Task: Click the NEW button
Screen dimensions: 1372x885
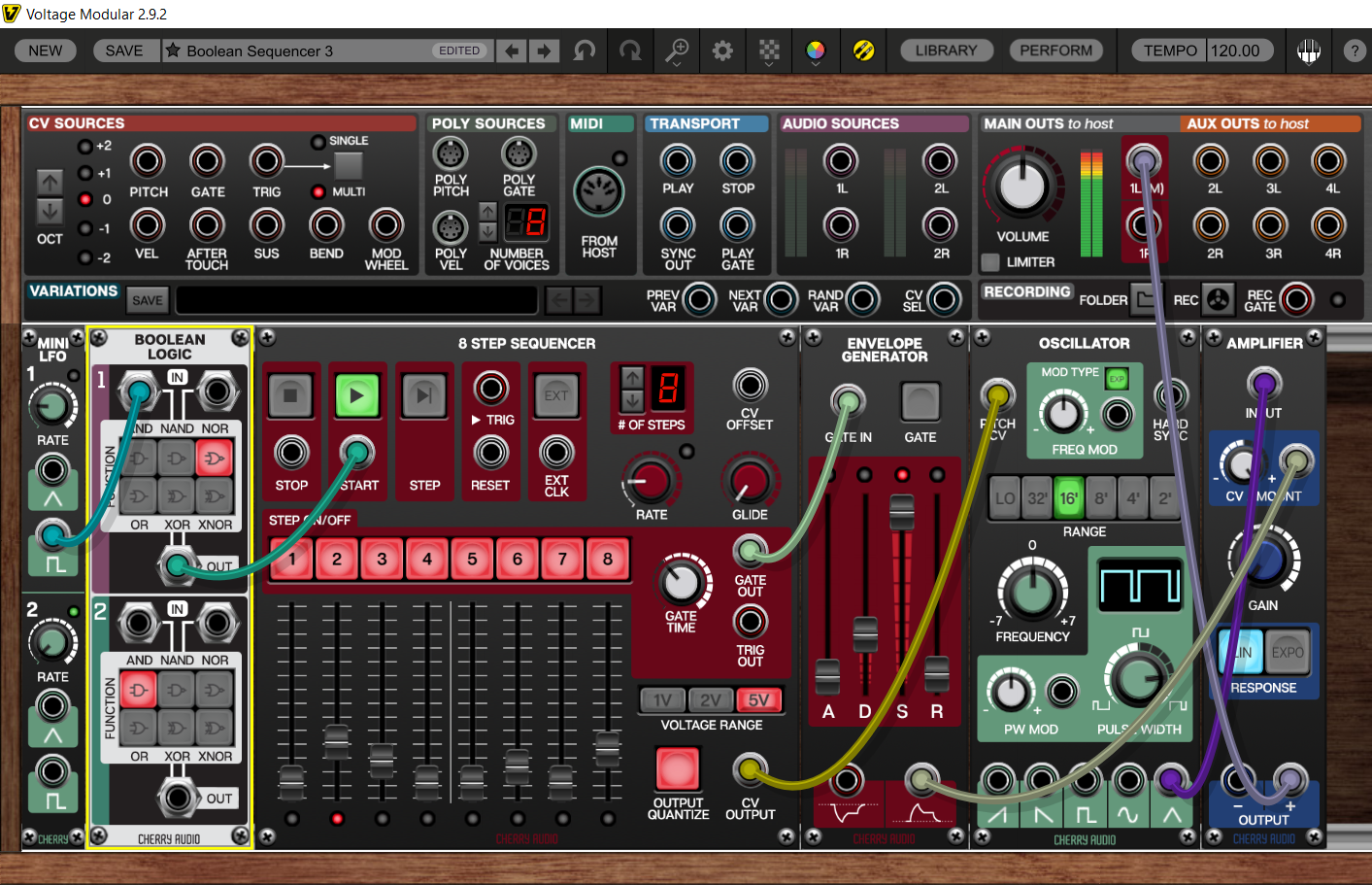Action: (46, 51)
